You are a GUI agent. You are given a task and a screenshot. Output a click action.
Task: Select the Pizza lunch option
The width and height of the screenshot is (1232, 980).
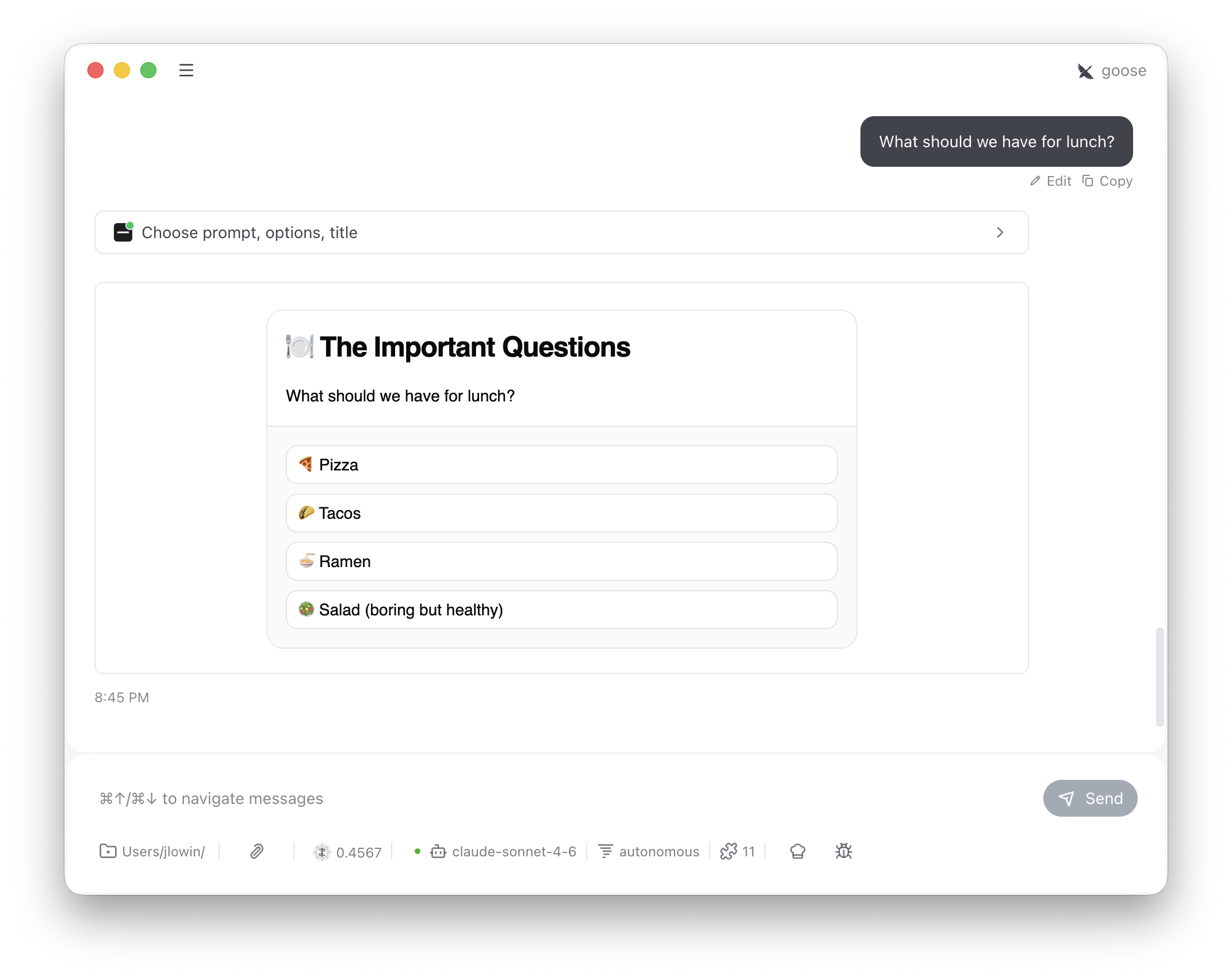[561, 465]
